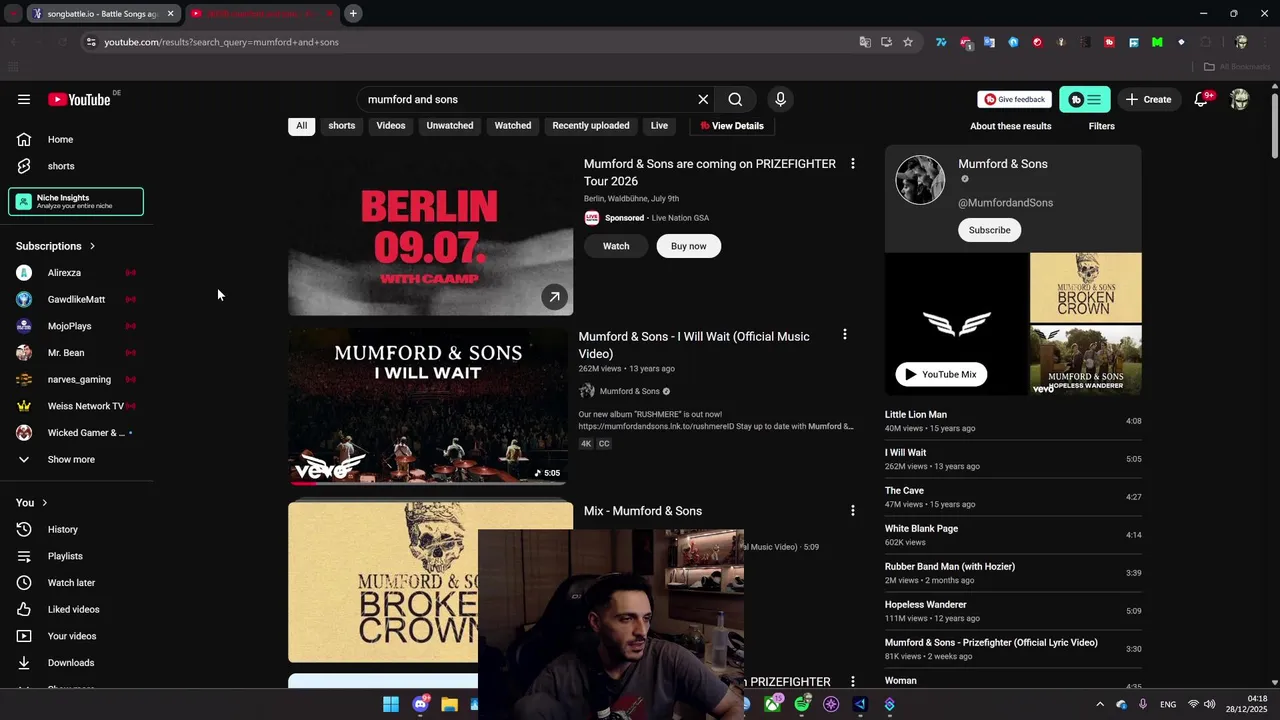Switch to the songbattle.io browser tab

click(100, 14)
